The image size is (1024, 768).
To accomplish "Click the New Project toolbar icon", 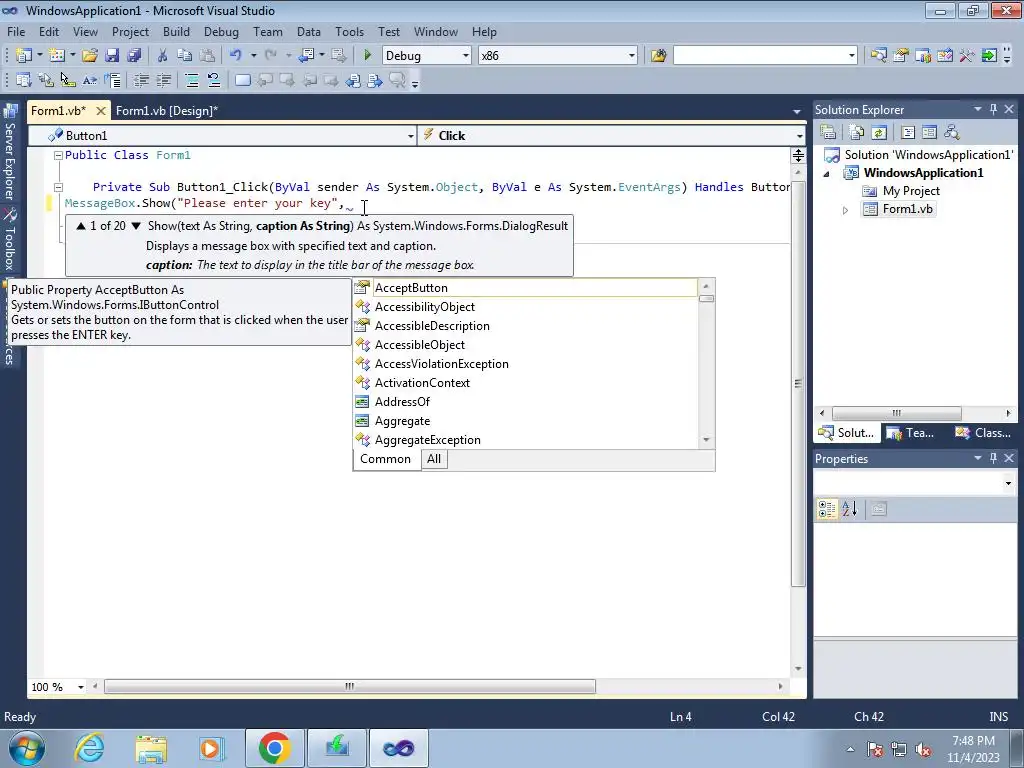I will pyautogui.click(x=24, y=56).
